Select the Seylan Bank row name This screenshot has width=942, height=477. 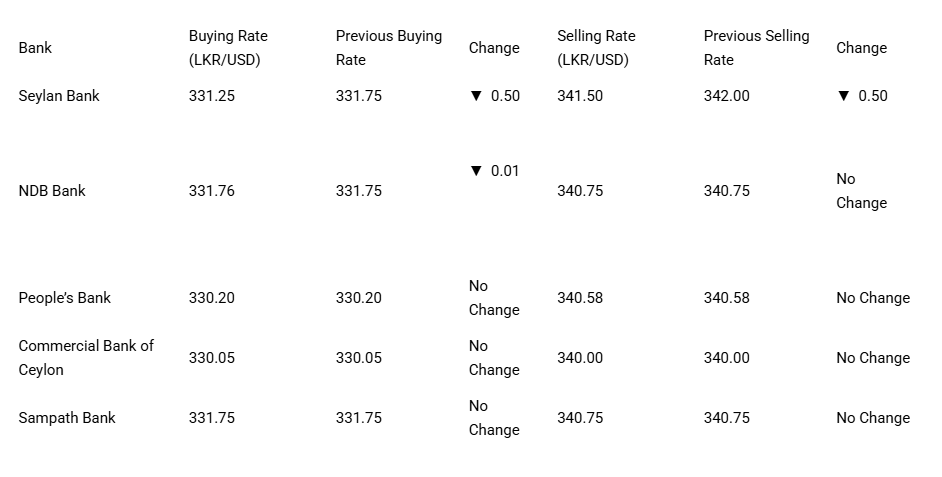pyautogui.click(x=59, y=96)
